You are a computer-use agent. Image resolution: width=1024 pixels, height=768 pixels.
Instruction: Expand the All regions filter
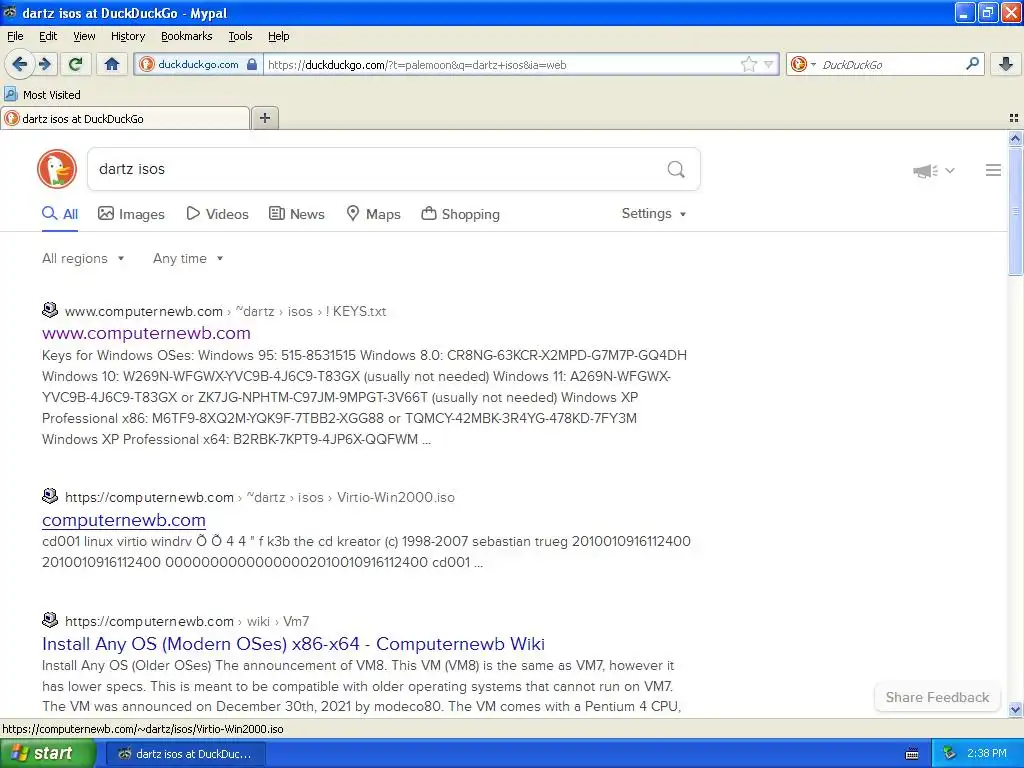[x=83, y=259]
